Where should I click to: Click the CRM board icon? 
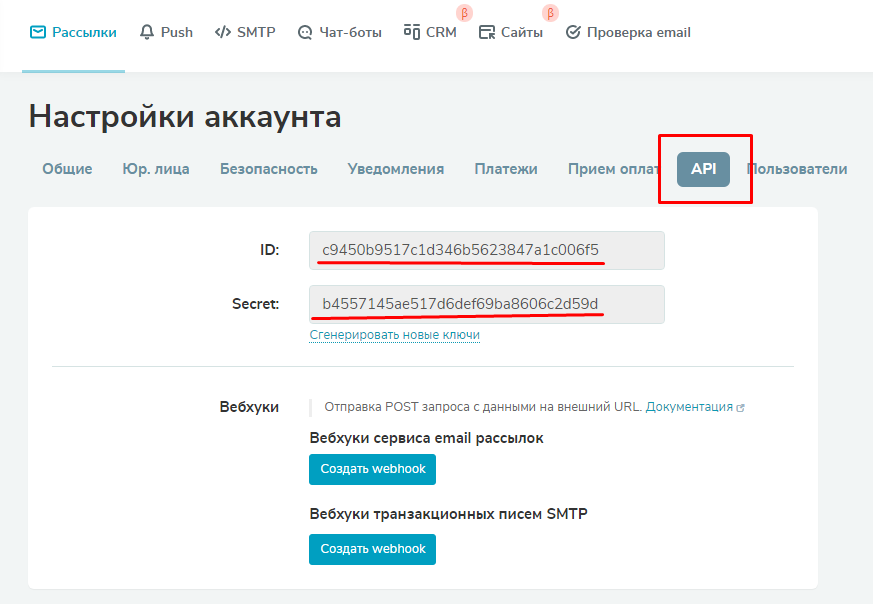(x=411, y=32)
